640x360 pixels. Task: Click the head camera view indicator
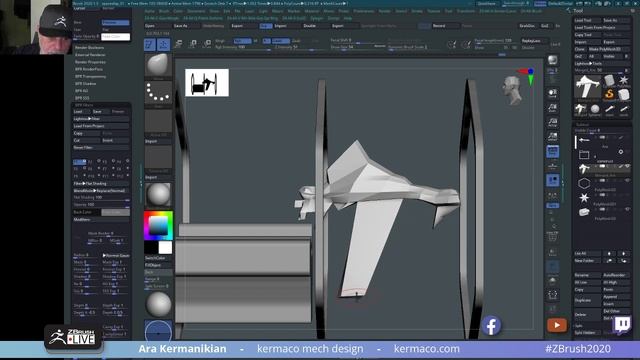(512, 90)
